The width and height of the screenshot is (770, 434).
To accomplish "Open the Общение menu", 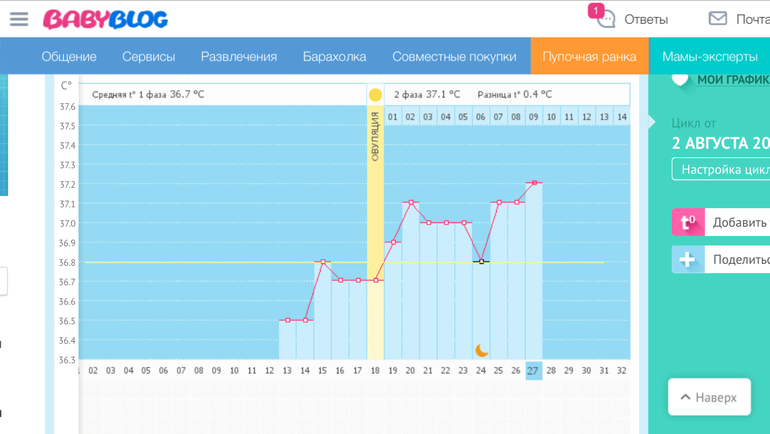I will 69,56.
